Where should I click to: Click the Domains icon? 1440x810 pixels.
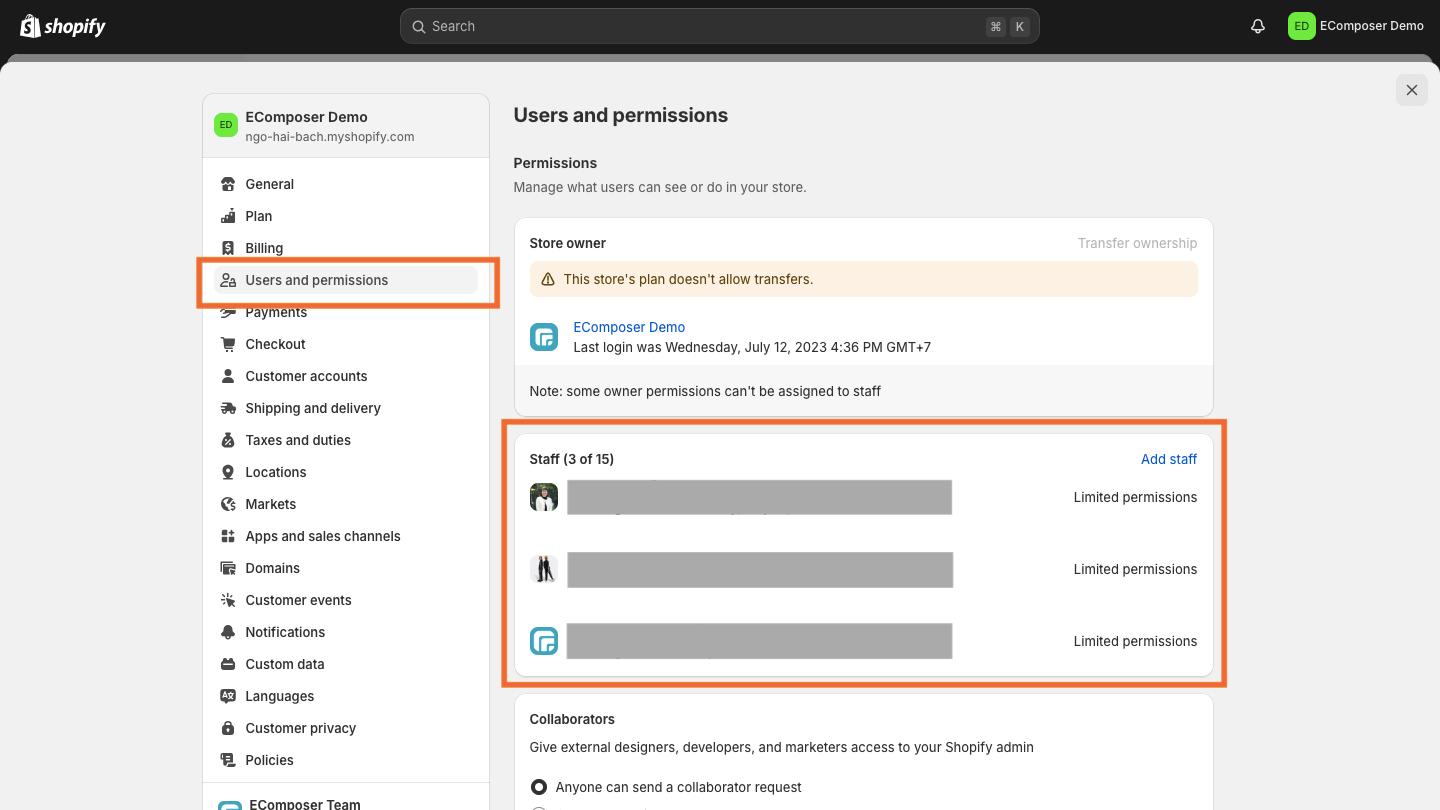point(228,568)
